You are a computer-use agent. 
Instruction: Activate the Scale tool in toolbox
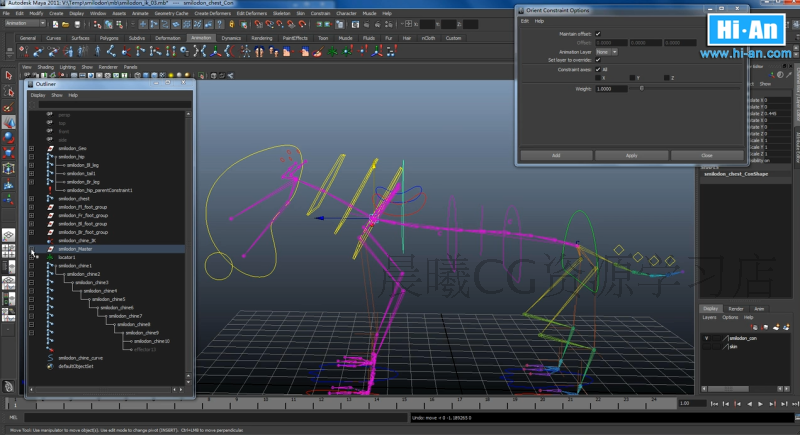(x=8, y=153)
